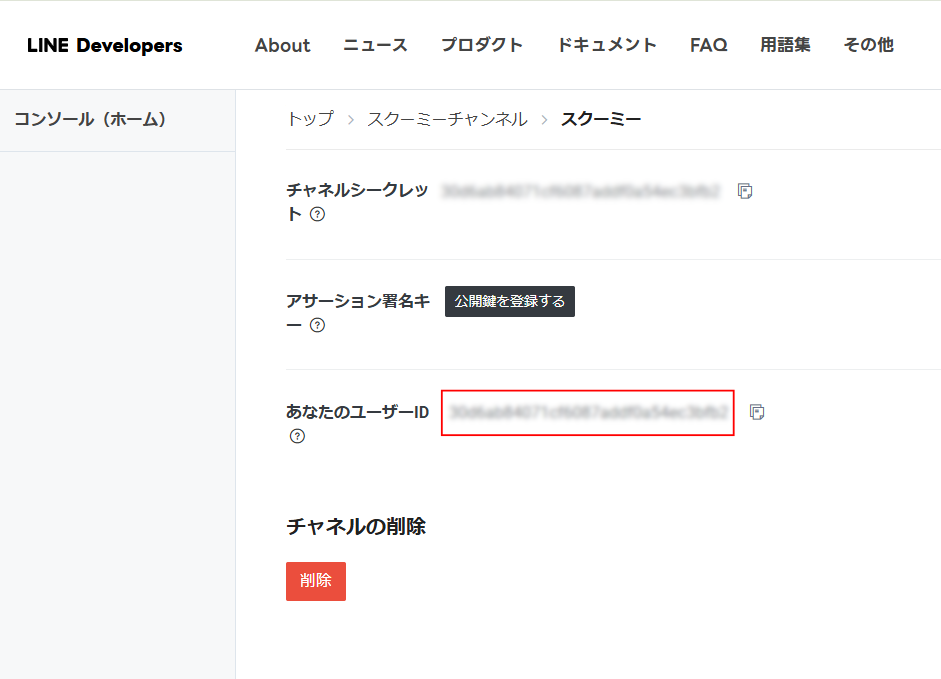Open the About menu item
Image resolution: width=941 pixels, height=679 pixels.
point(283,45)
